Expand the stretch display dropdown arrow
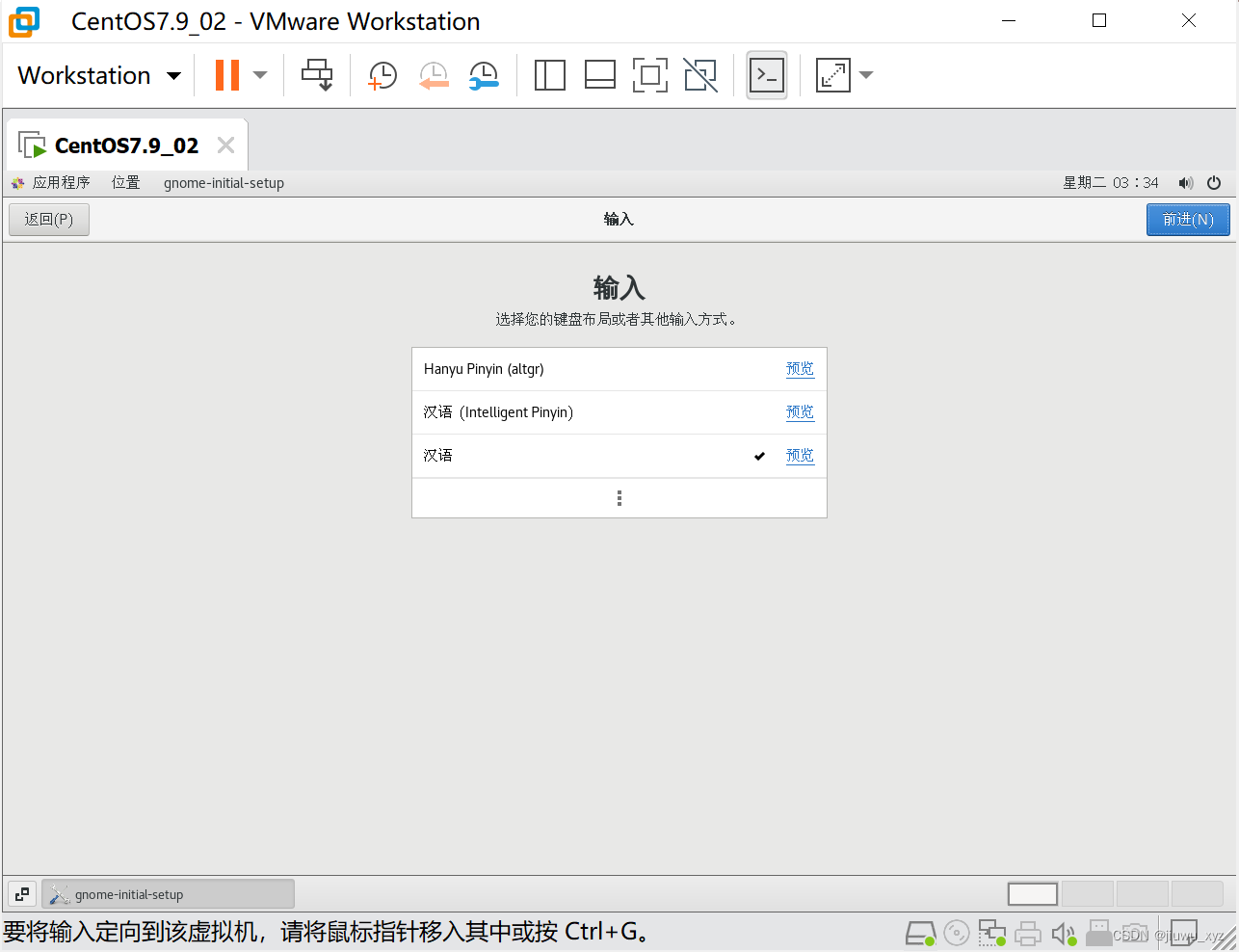The width and height of the screenshot is (1239, 952). [866, 75]
